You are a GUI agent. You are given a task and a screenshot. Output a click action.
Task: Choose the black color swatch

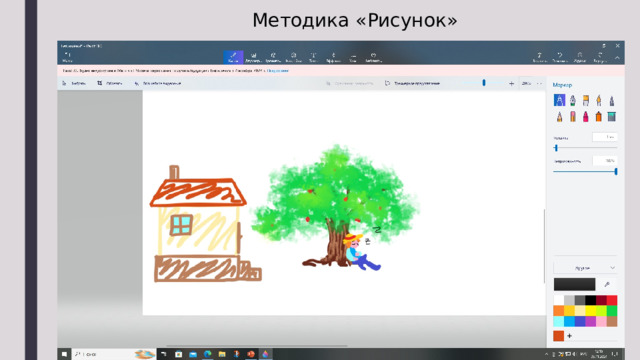coord(591,300)
